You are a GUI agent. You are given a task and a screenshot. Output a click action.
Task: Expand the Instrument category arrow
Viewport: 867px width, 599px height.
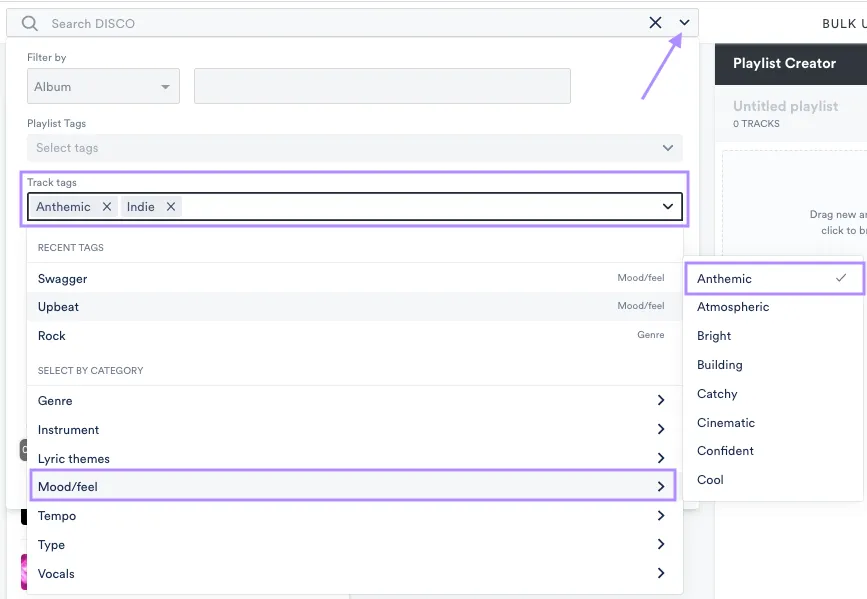661,430
